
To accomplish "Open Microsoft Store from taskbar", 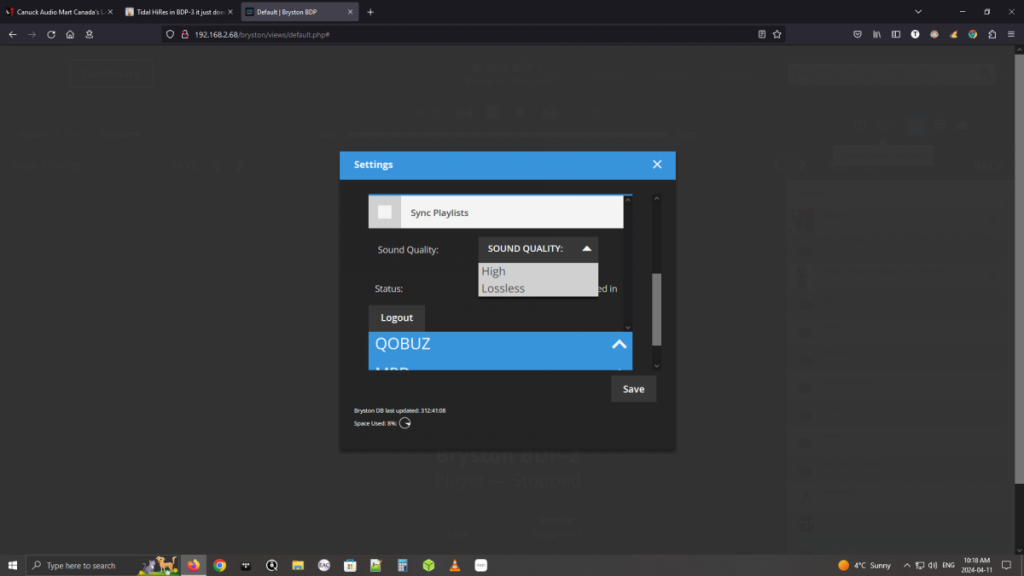I will click(x=350, y=566).
